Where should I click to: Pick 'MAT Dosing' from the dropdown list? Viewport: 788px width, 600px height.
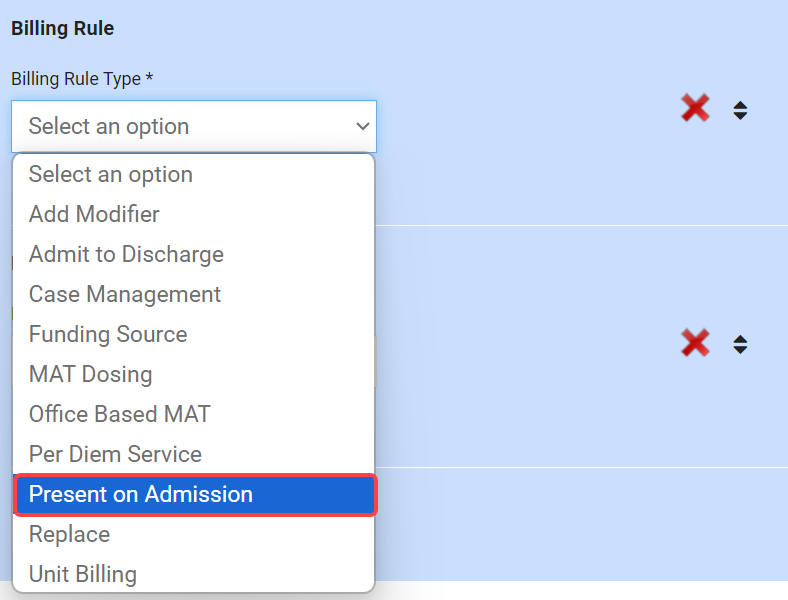(x=91, y=374)
